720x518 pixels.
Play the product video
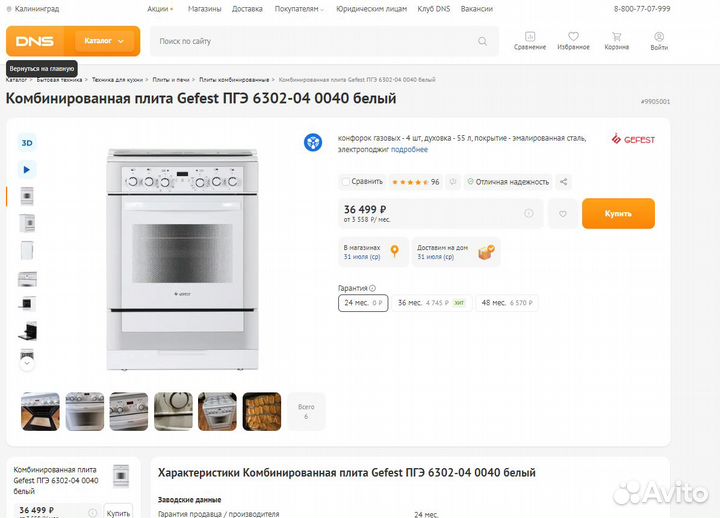click(27, 169)
